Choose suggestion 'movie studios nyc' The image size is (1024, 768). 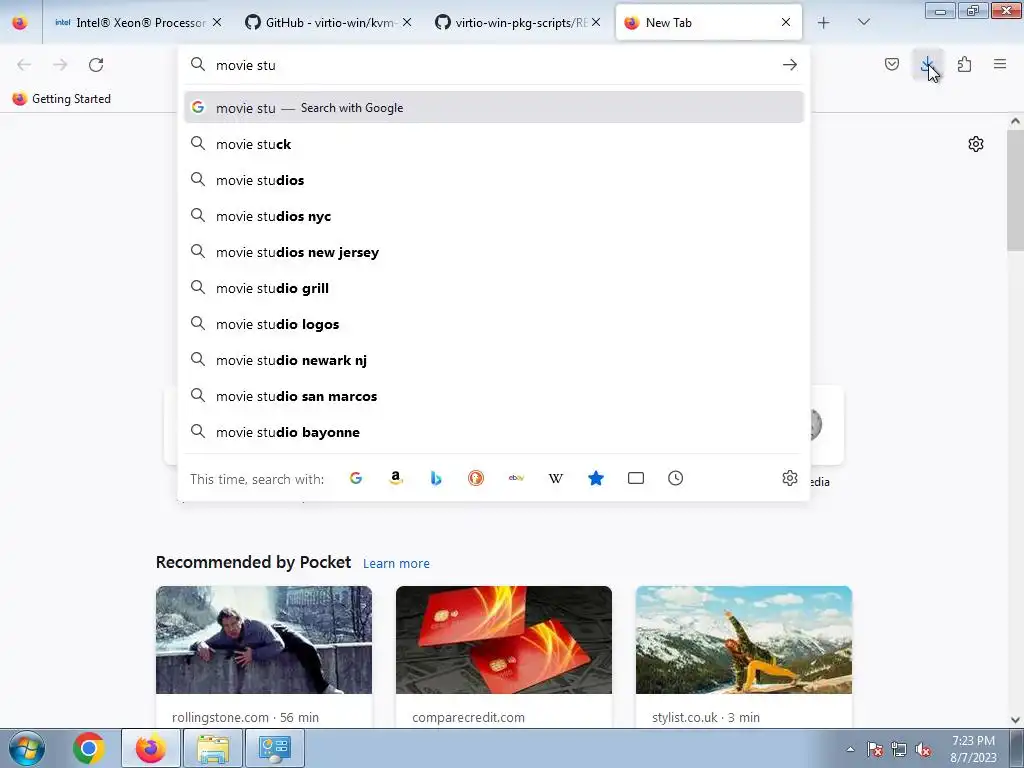pos(494,216)
